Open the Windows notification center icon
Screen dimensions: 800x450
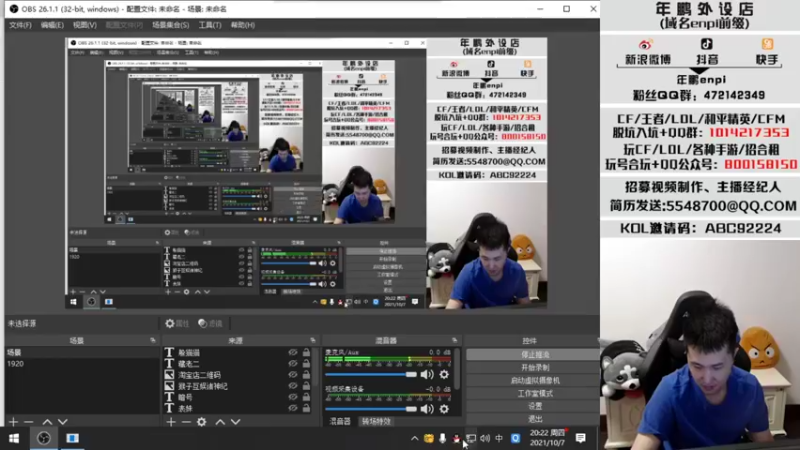[581, 438]
